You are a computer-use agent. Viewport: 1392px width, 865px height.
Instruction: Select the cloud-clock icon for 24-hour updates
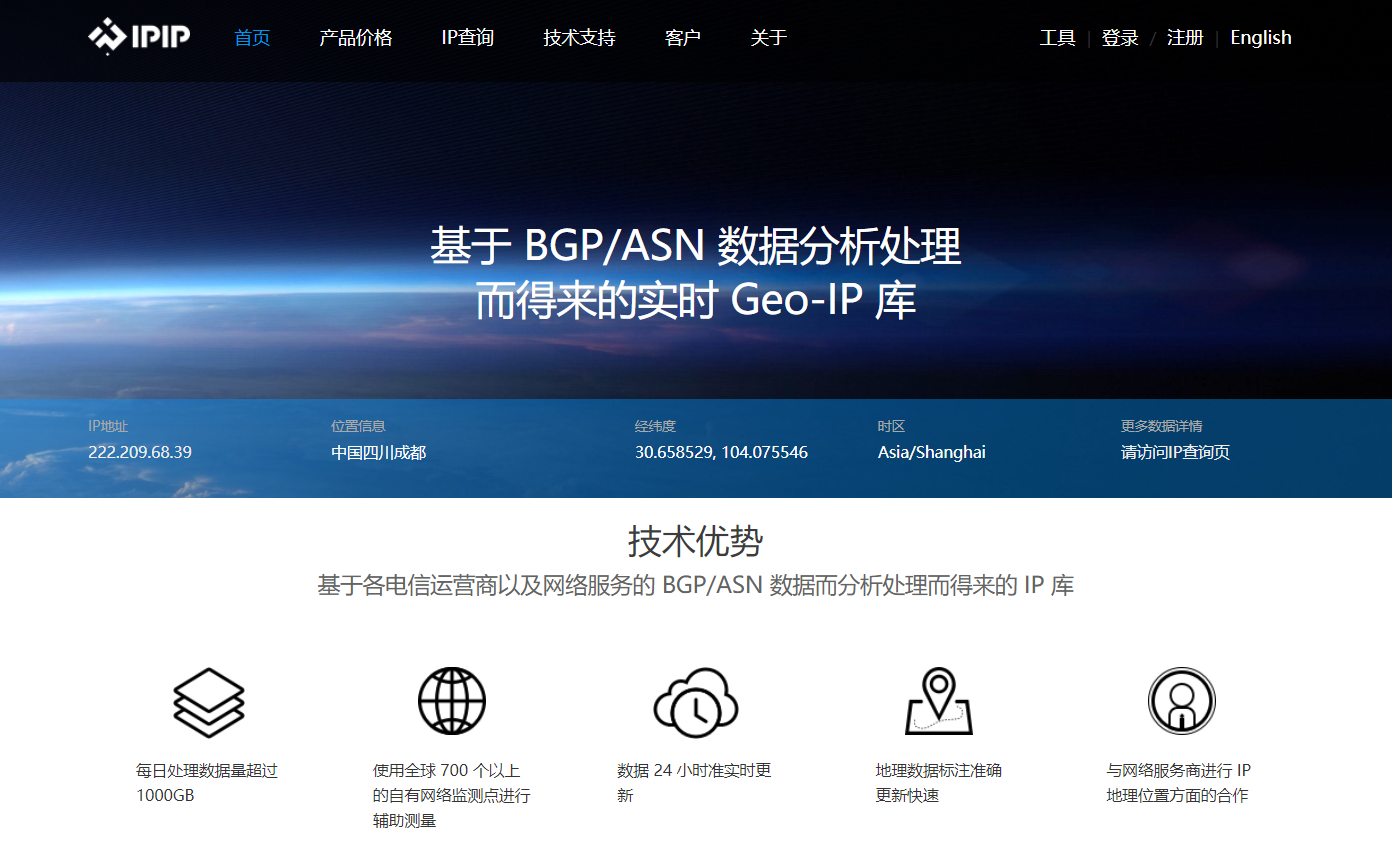tap(696, 701)
